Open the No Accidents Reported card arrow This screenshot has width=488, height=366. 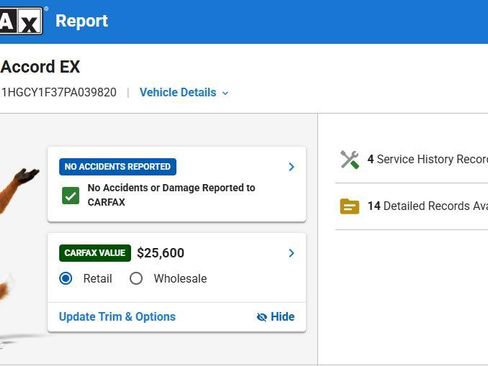pyautogui.click(x=291, y=167)
